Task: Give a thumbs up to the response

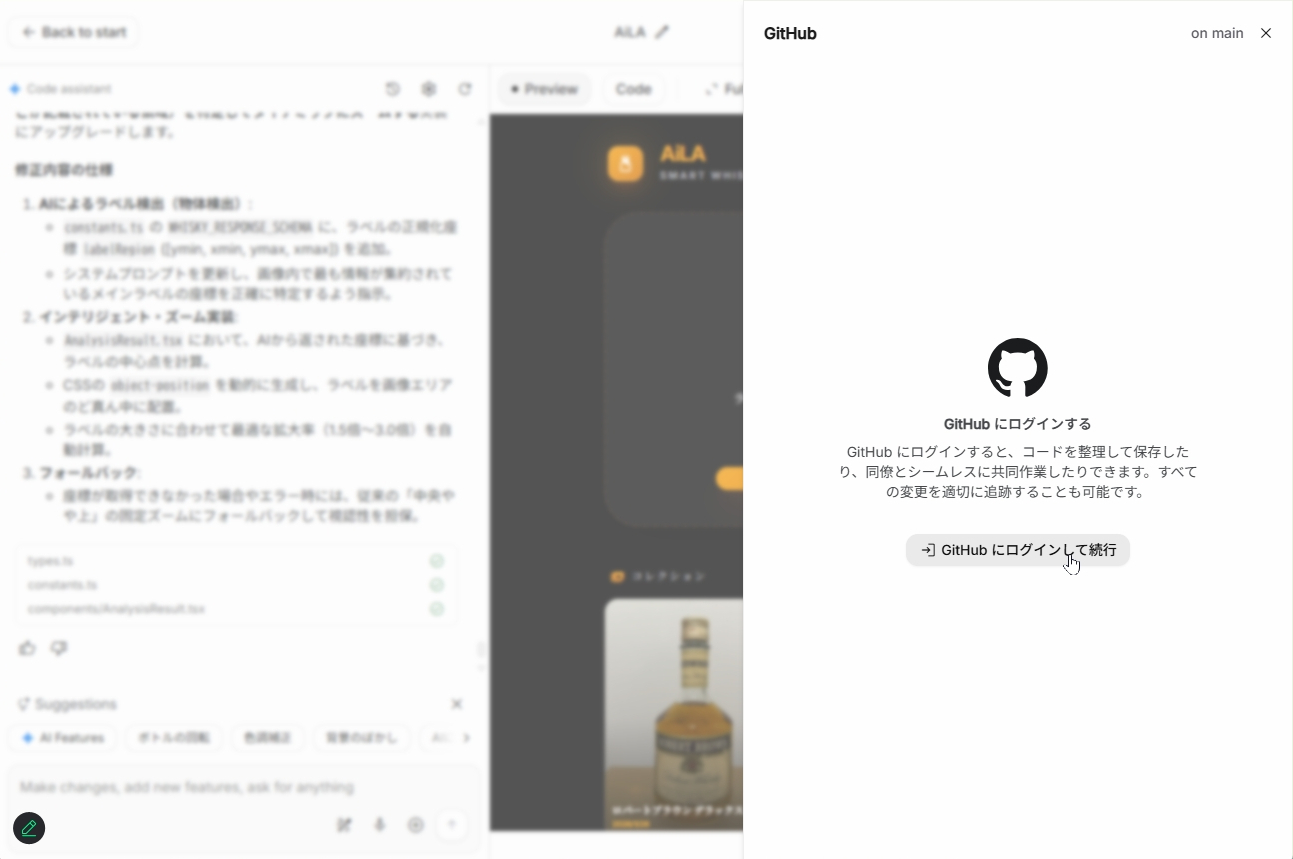Action: 27,648
